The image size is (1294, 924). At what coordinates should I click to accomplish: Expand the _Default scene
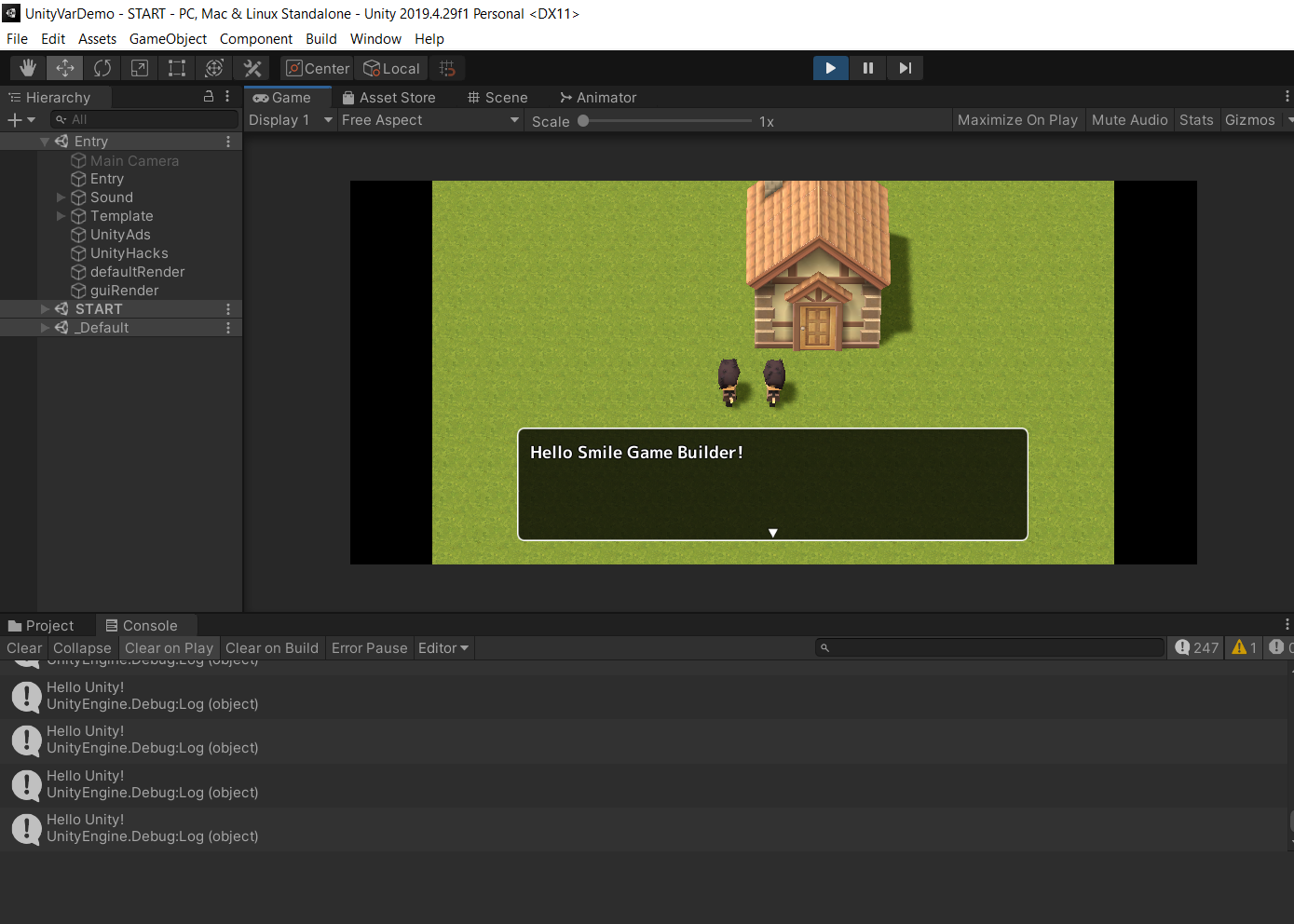pyautogui.click(x=45, y=328)
